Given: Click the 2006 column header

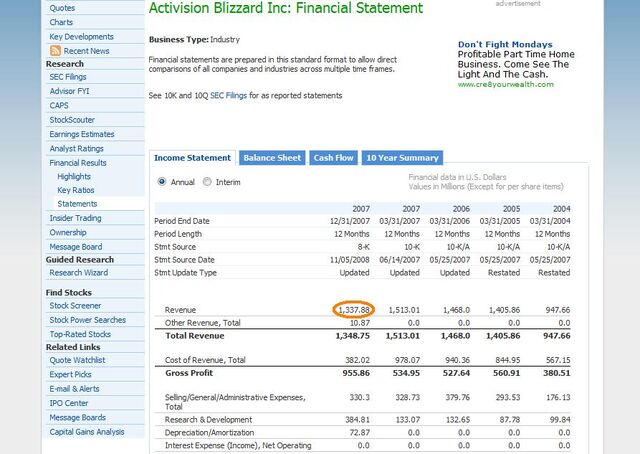Looking at the screenshot, I should [461, 209].
